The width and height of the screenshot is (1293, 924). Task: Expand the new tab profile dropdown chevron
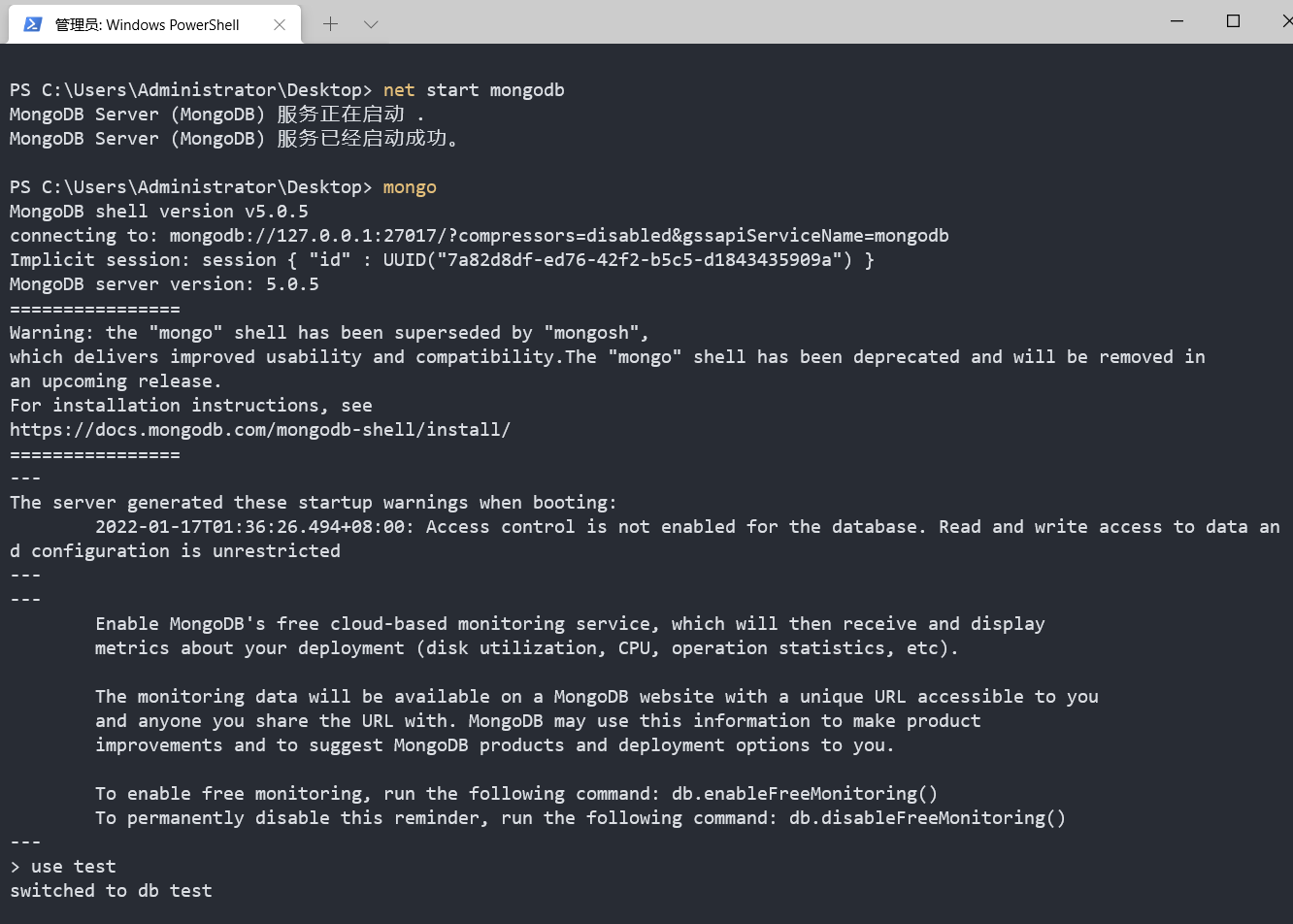(x=371, y=24)
